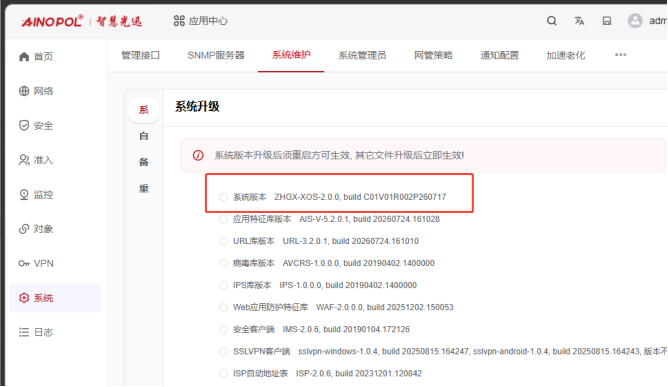Show more tabs via ellipsis
Viewport: 668px width, 387px height.
click(x=621, y=55)
